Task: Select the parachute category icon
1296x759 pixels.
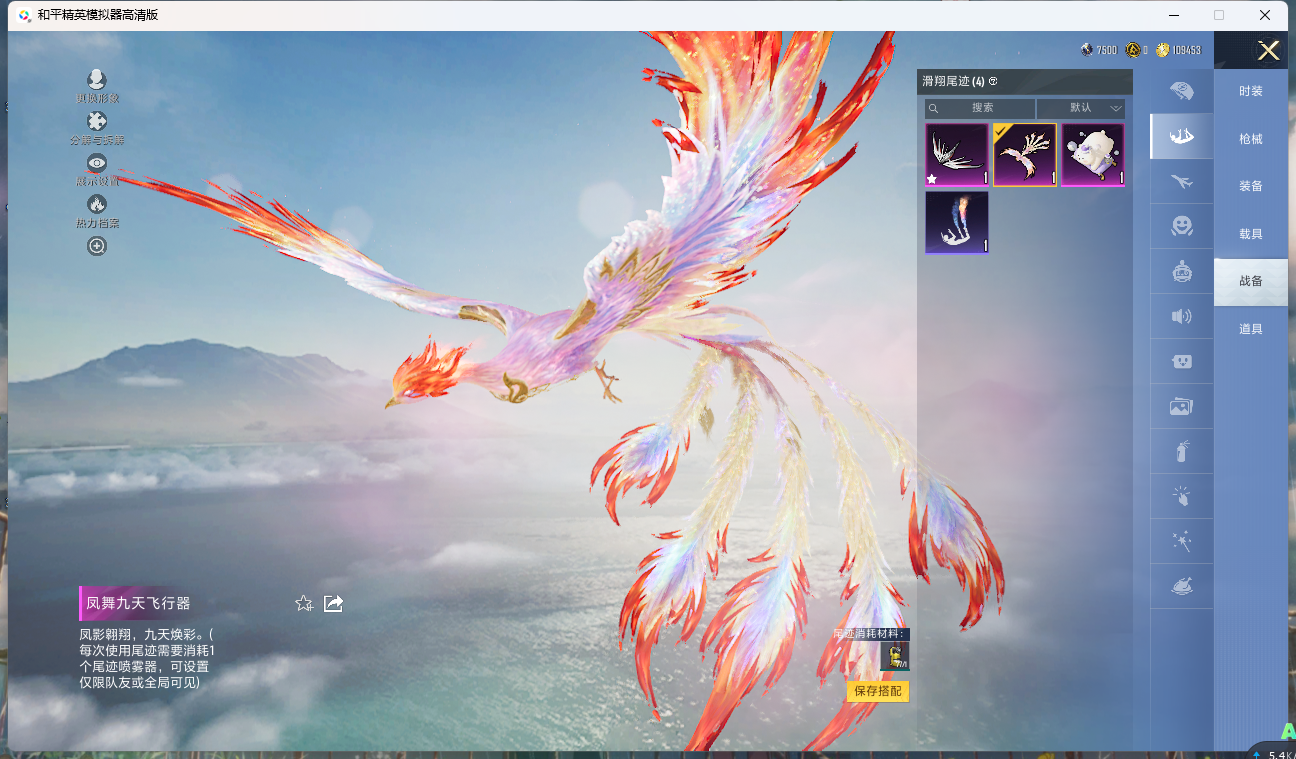Action: pos(1182,91)
